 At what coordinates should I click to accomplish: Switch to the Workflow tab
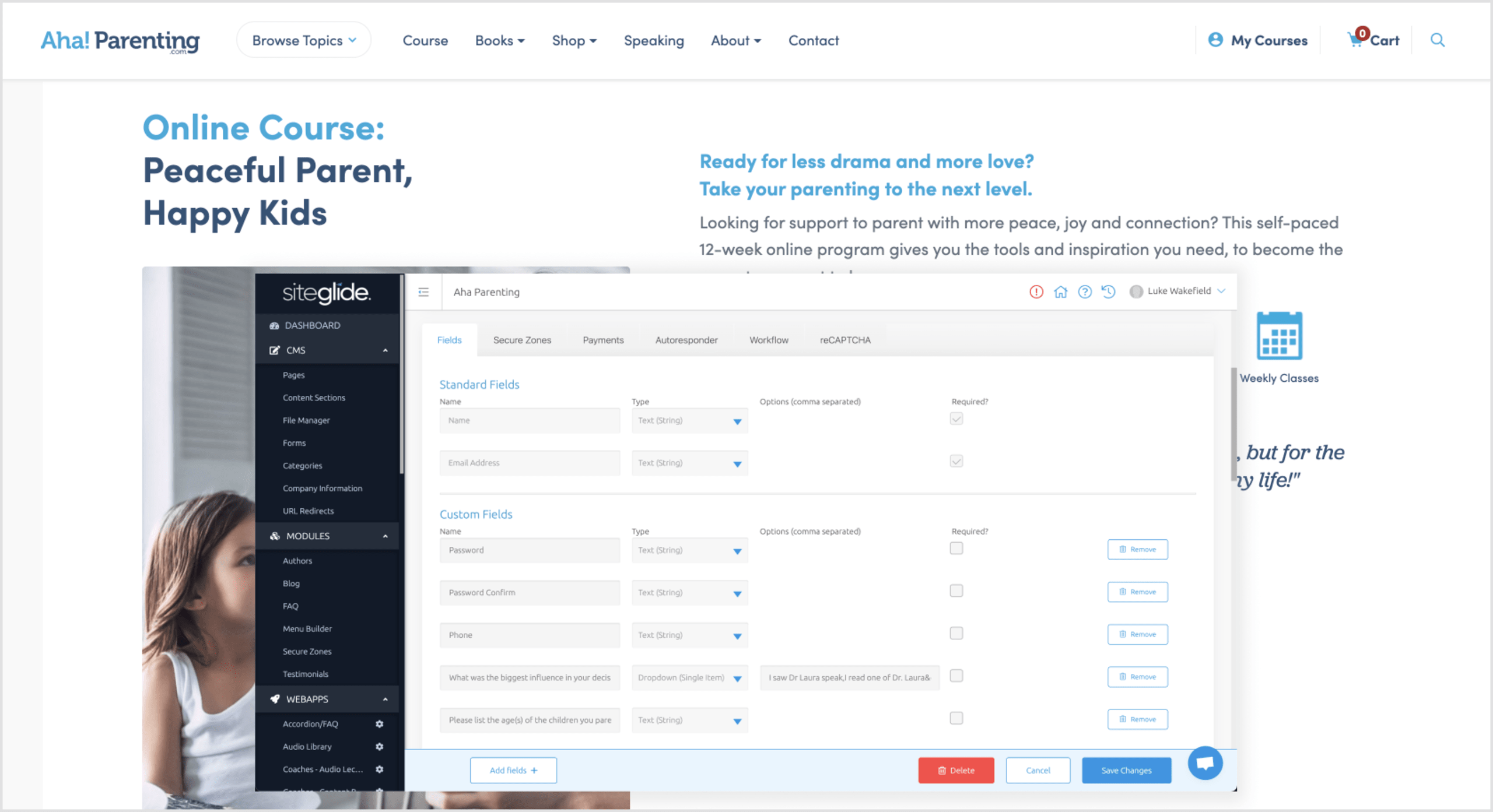[769, 340]
